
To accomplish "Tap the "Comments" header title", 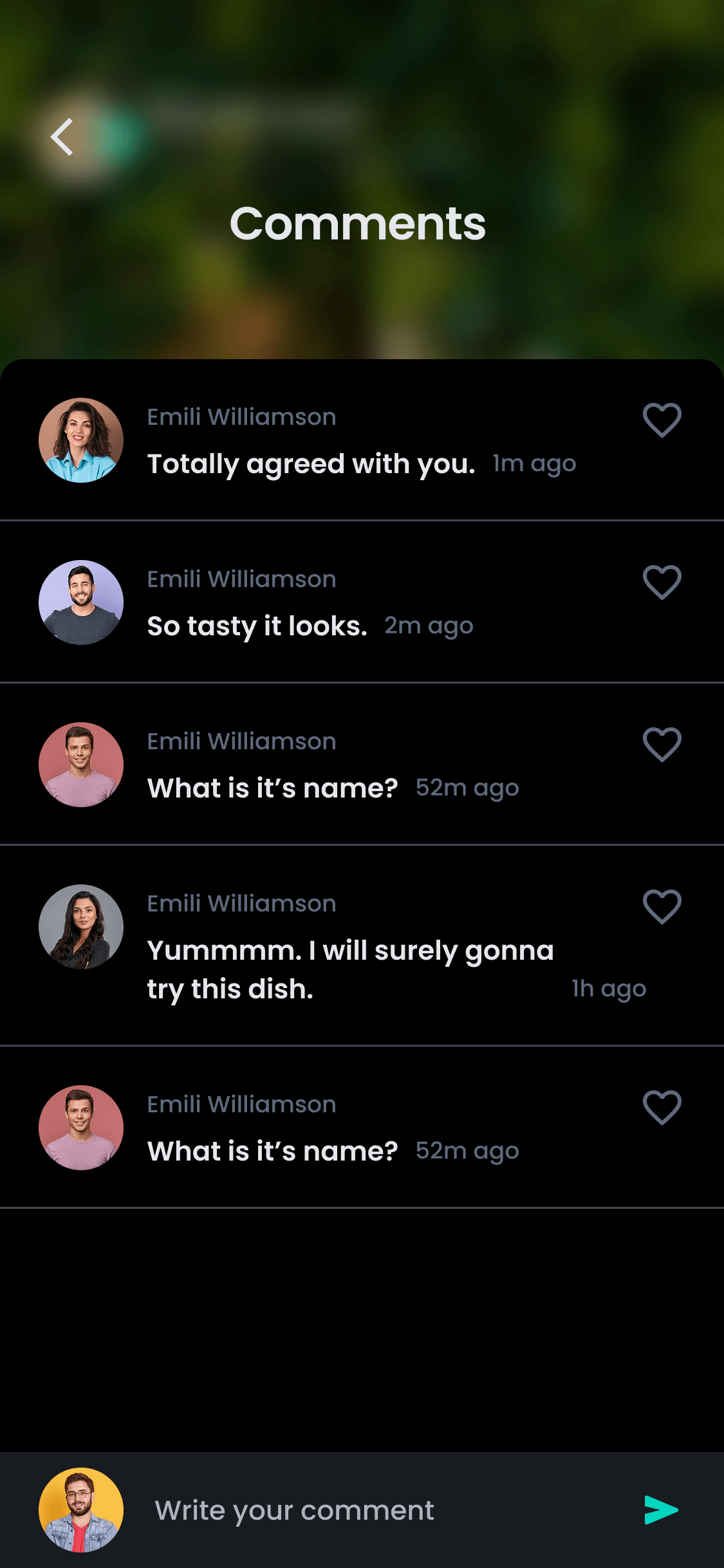I will pyautogui.click(x=358, y=223).
